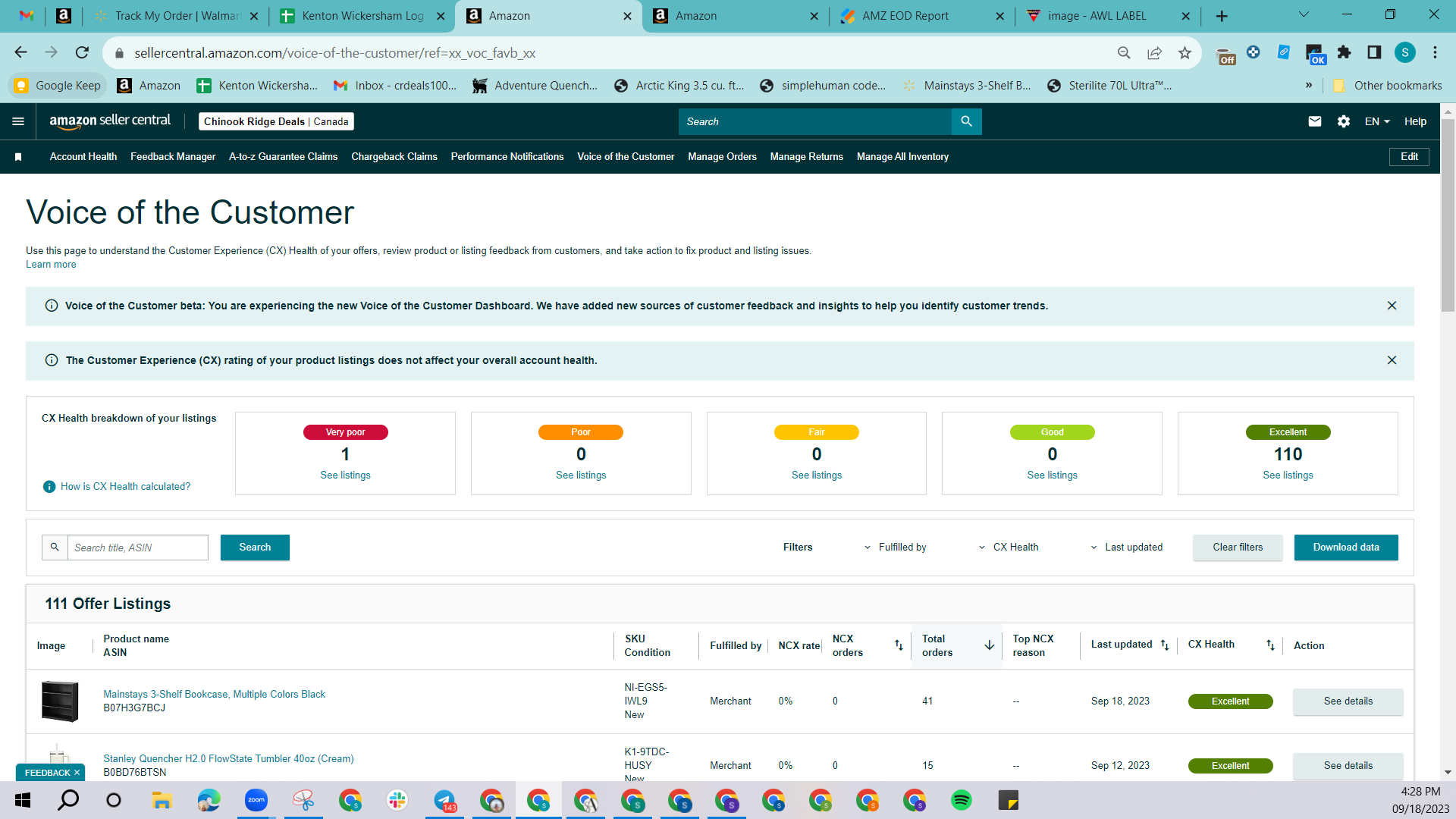Open Slack from the taskbar
1456x819 pixels.
pyautogui.click(x=397, y=800)
